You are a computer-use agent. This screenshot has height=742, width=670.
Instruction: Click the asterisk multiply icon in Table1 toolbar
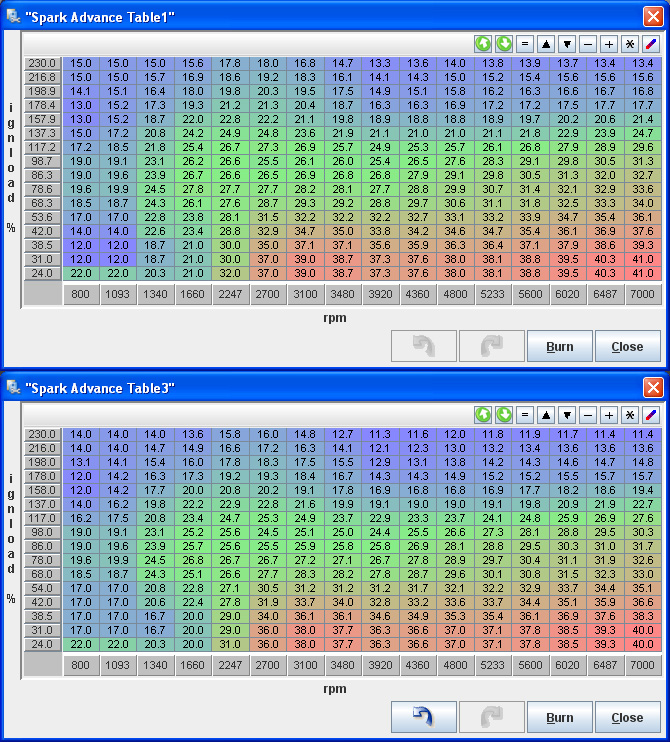629,44
